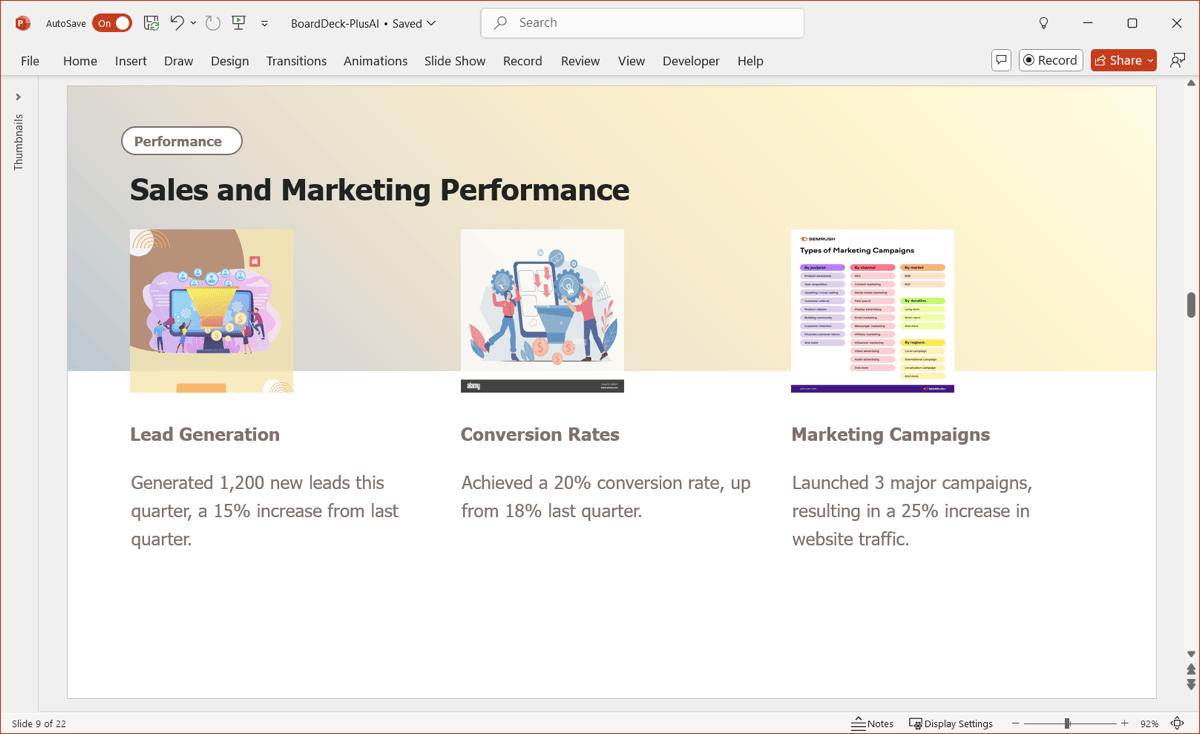Viewport: 1200px width, 734px height.
Task: Select the Lead Generation illustration image
Action: click(211, 311)
